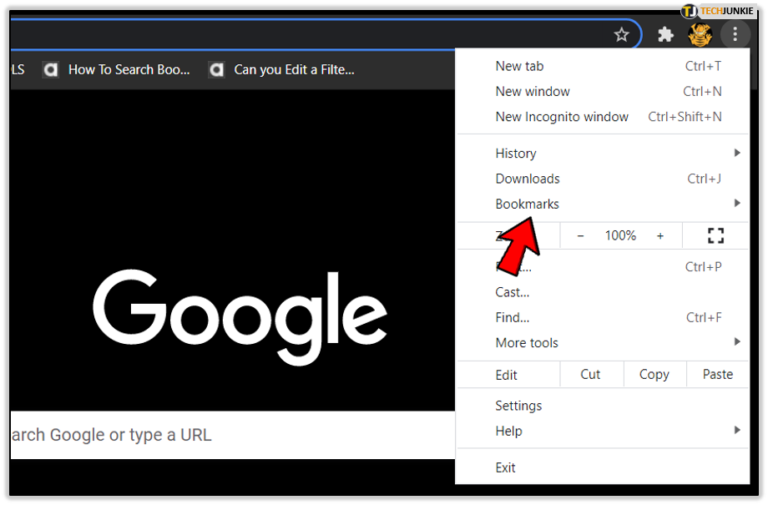Expand the More tools submenu
Viewport: 768px width, 505px height.
point(602,343)
